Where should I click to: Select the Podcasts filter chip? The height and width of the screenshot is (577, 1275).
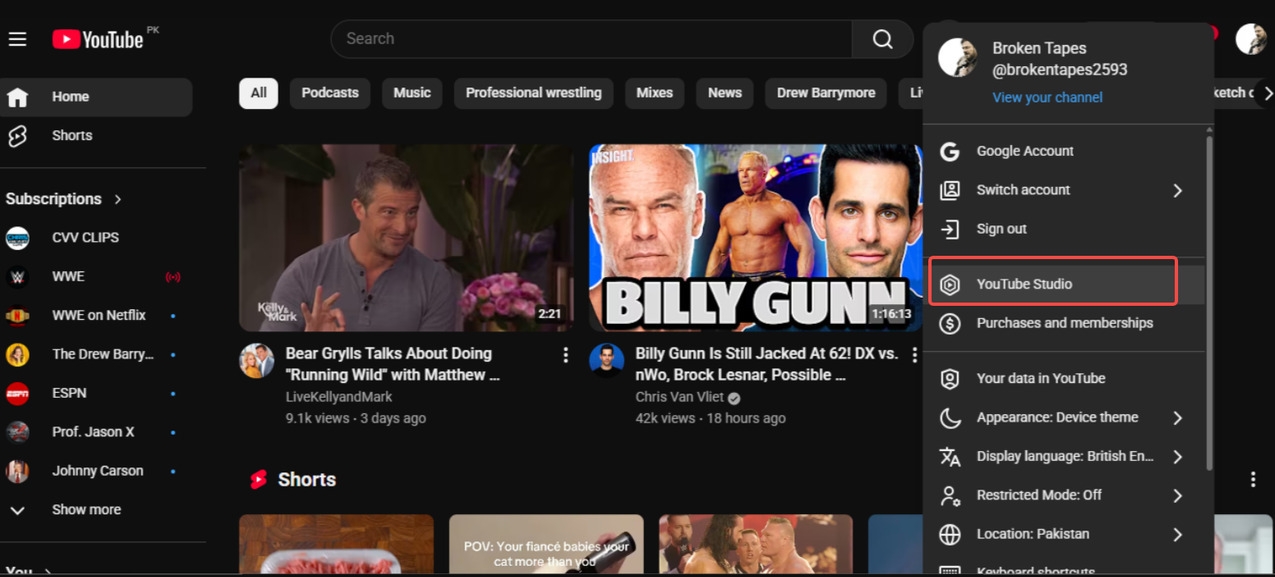330,93
